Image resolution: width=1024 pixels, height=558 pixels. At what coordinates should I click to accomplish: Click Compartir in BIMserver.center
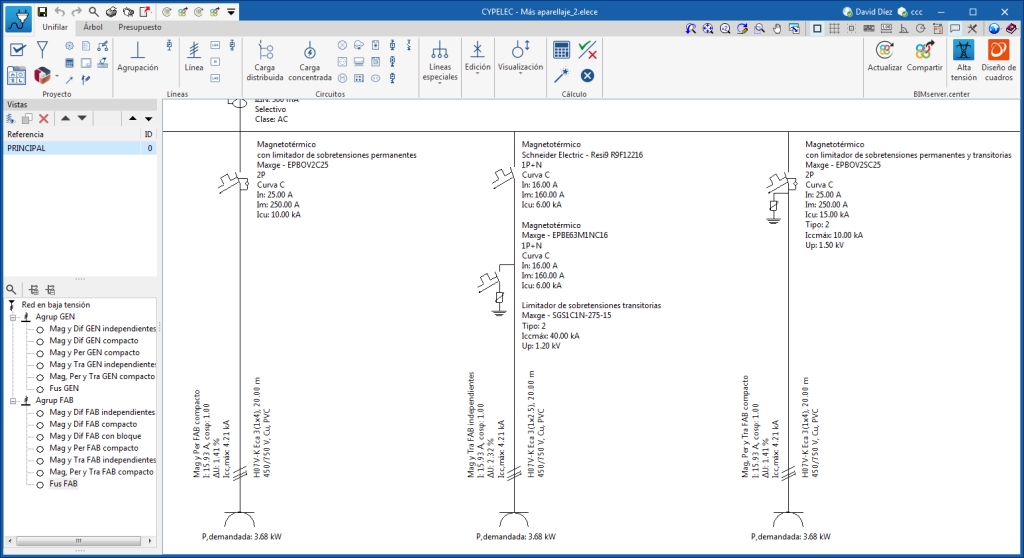point(924,56)
